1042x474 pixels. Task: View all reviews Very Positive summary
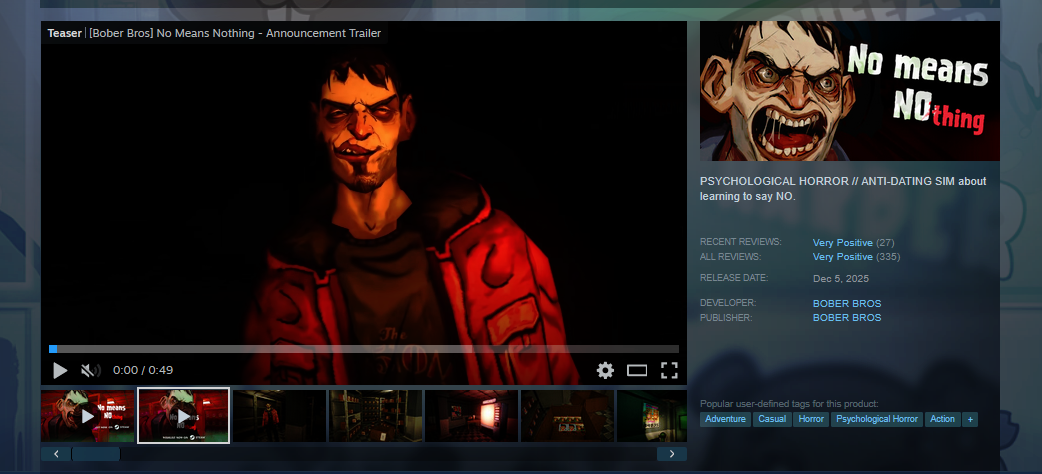[x=842, y=257]
